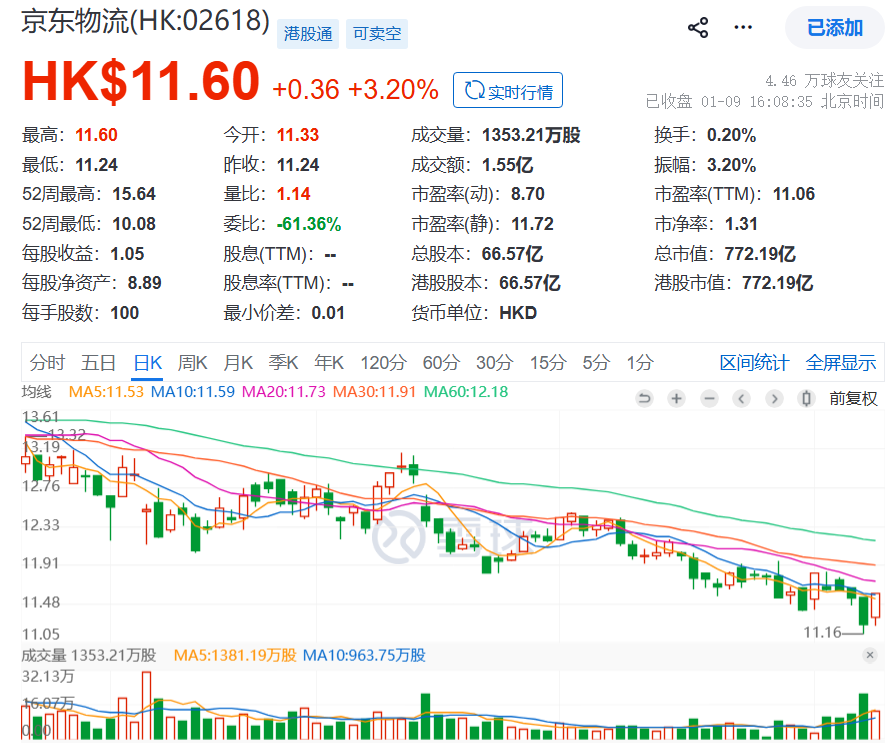Open the 前复权 adjustment dropdown
Image resolution: width=896 pixels, height=743 pixels.
(853, 398)
